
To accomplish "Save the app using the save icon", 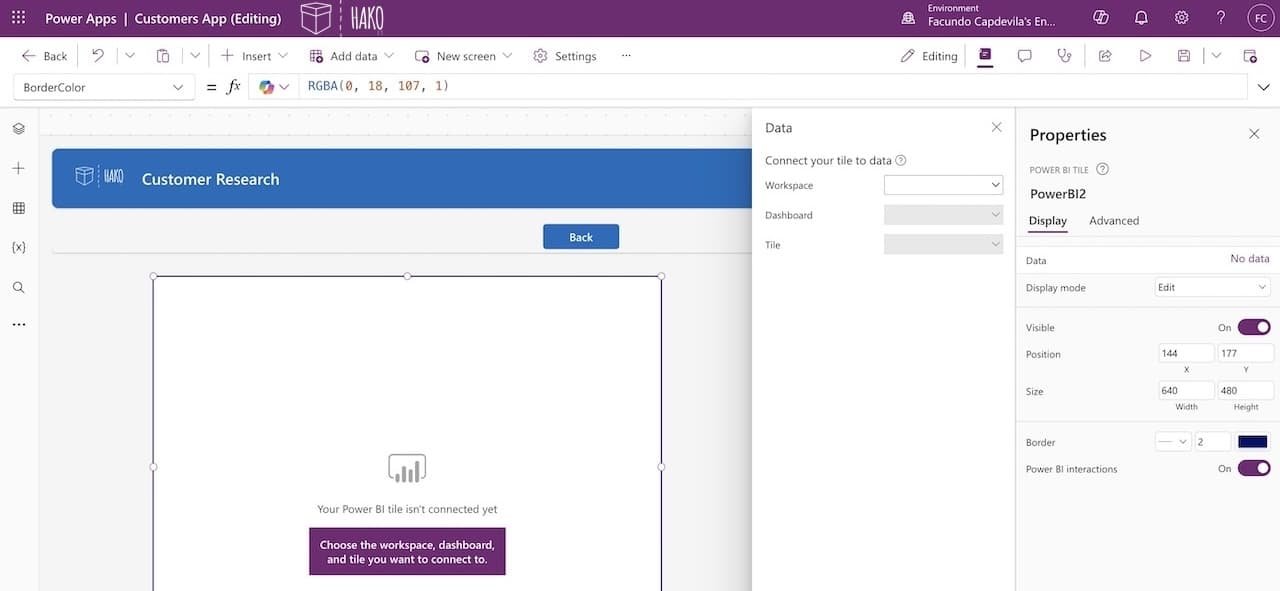I will 1183,55.
